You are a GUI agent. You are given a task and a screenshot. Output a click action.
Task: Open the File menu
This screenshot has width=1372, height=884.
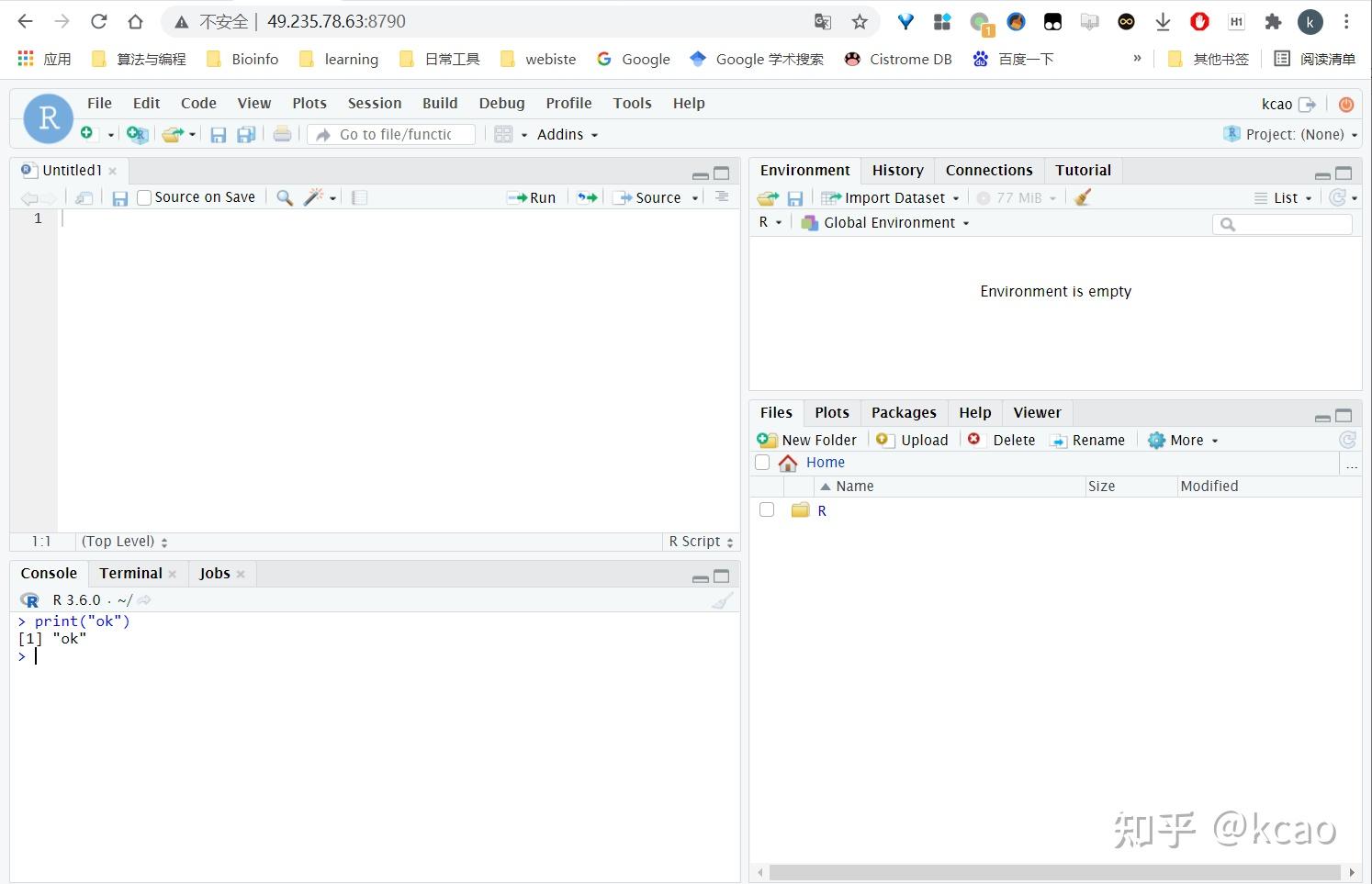(x=99, y=104)
